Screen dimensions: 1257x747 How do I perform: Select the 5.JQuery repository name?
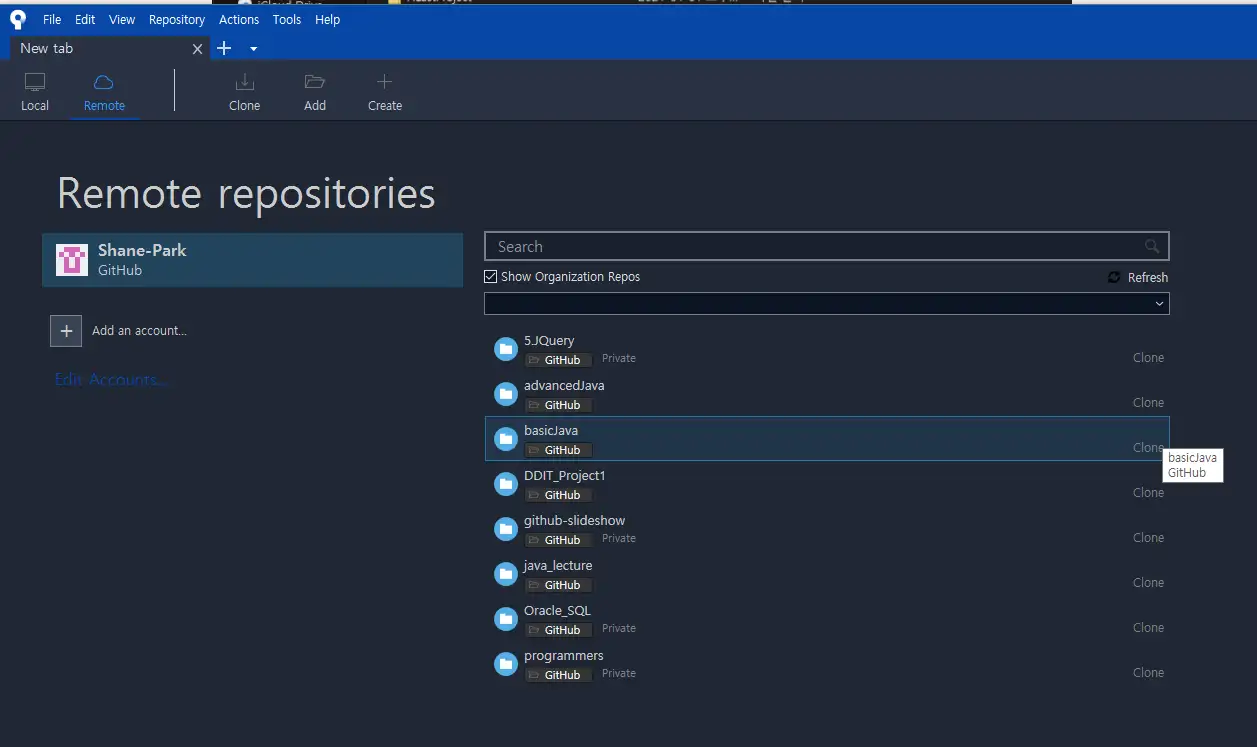(x=549, y=341)
